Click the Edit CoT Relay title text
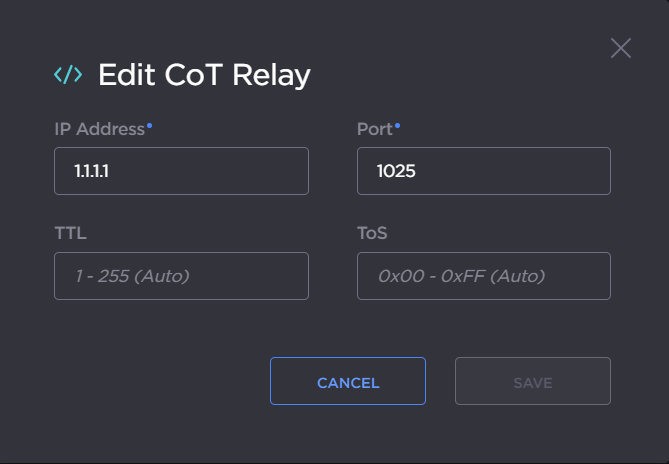Viewport: 669px width, 464px height. coord(204,75)
